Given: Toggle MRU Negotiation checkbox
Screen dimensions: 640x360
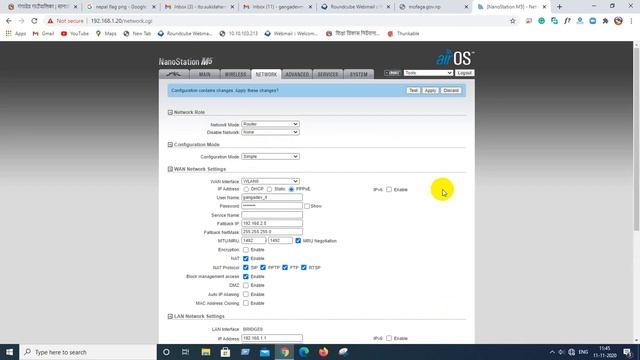Looking at the screenshot, I should click(298, 241).
